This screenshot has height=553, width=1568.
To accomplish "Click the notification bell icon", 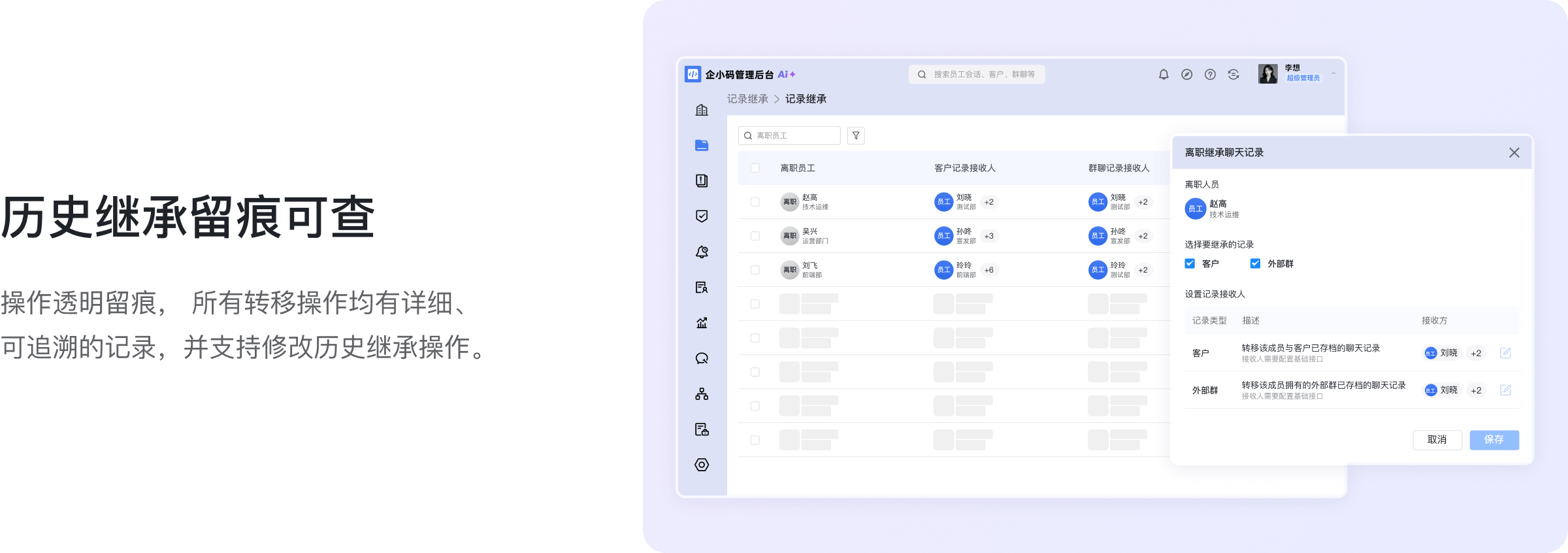I will click(x=1164, y=75).
